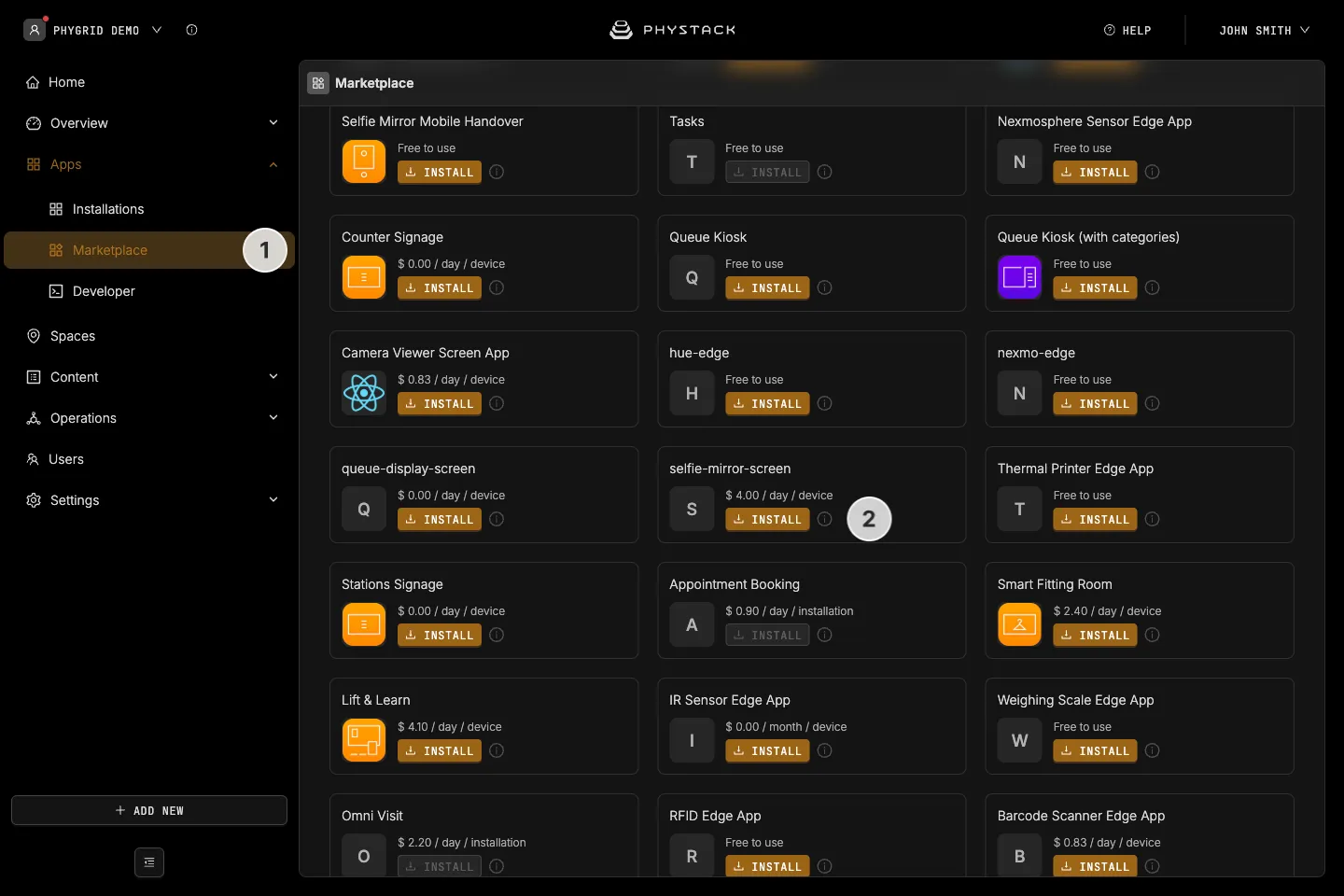Install Nexmosphere Sensor Edge App
1344x896 pixels.
[1095, 173]
